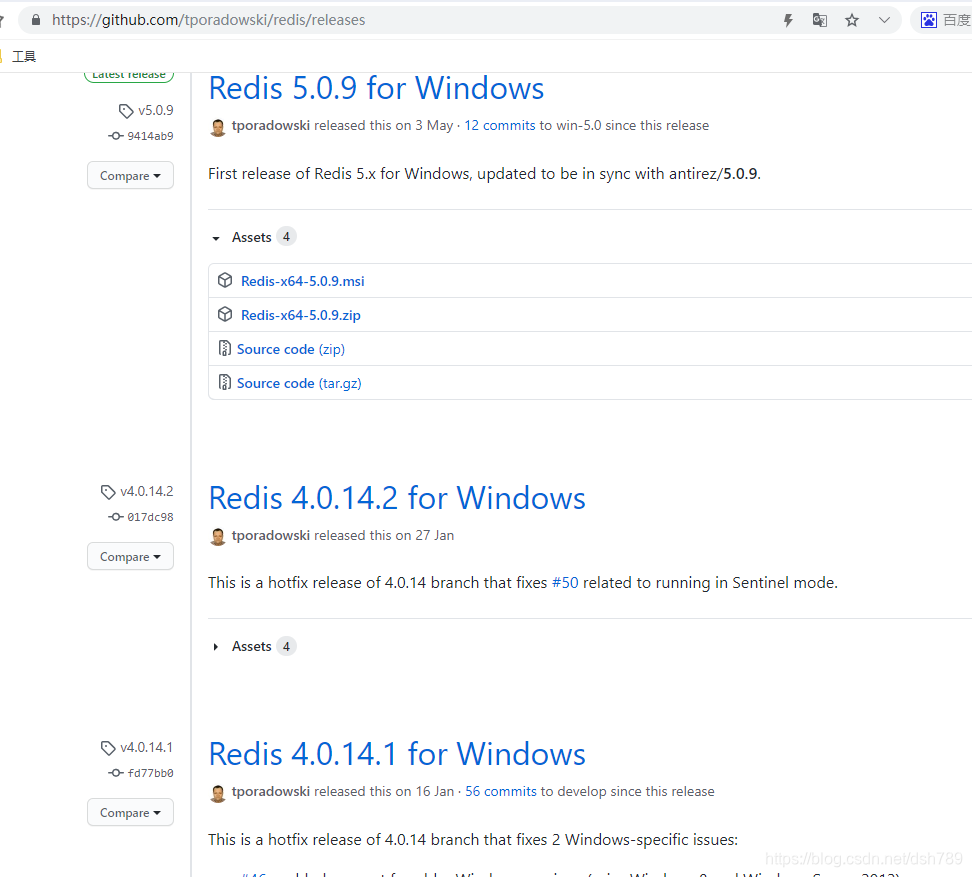The image size is (972, 877).
Task: Open commit fd77bb0
Action: click(150, 773)
